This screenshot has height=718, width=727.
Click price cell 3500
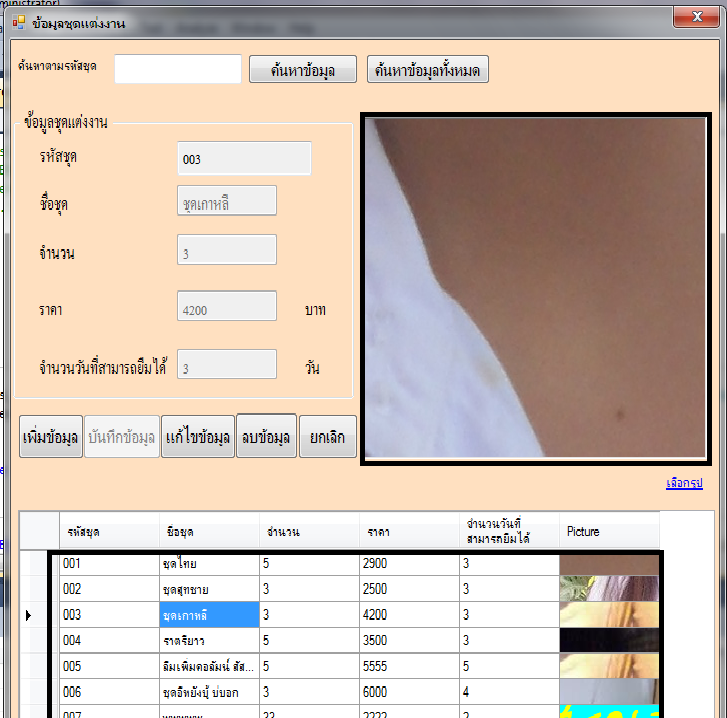[x=409, y=640]
